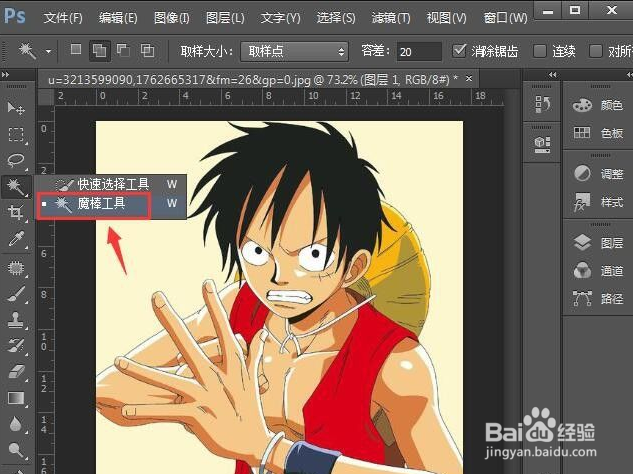Toggle the 连续 contiguous checkbox
The height and width of the screenshot is (474, 633).
(x=539, y=51)
